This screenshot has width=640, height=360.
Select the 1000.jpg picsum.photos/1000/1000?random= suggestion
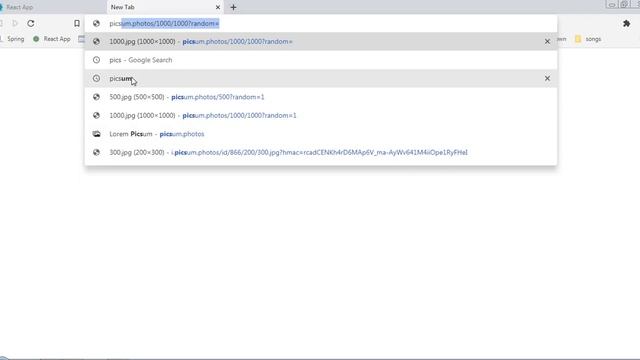click(321, 42)
